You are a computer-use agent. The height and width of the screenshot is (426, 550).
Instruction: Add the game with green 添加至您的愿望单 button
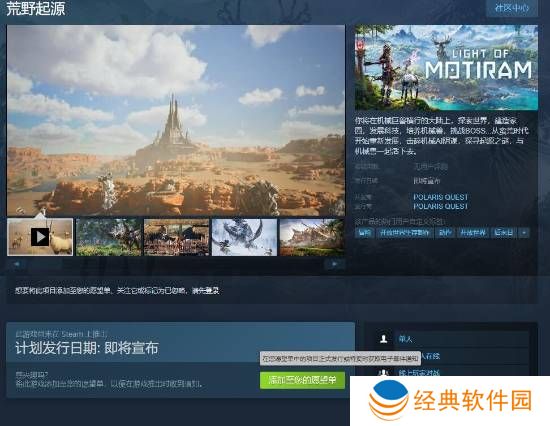pyautogui.click(x=302, y=380)
